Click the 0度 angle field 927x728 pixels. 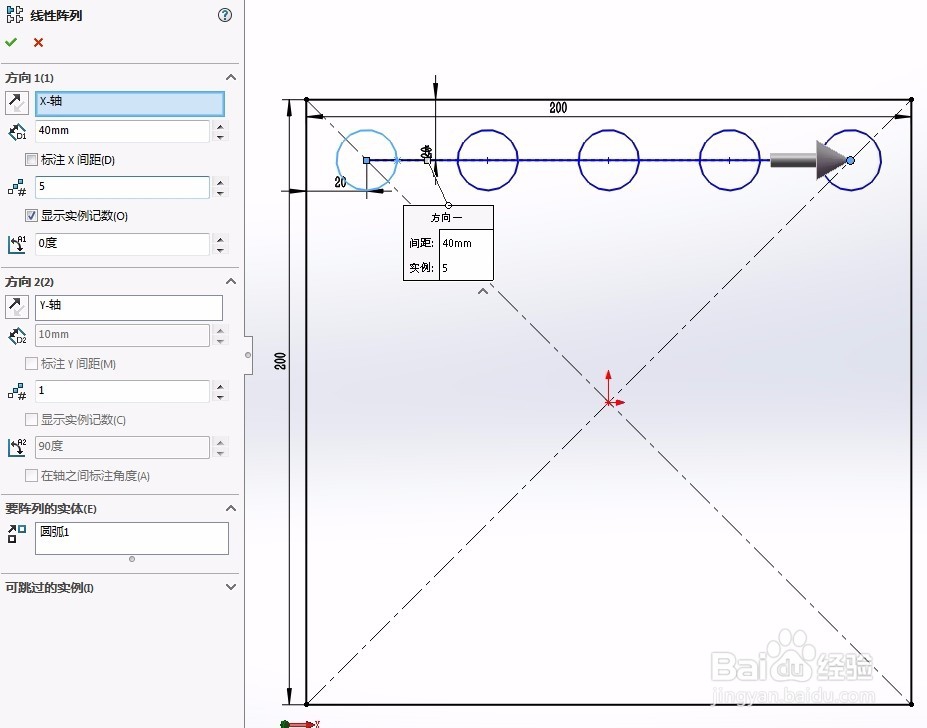pyautogui.click(x=122, y=244)
